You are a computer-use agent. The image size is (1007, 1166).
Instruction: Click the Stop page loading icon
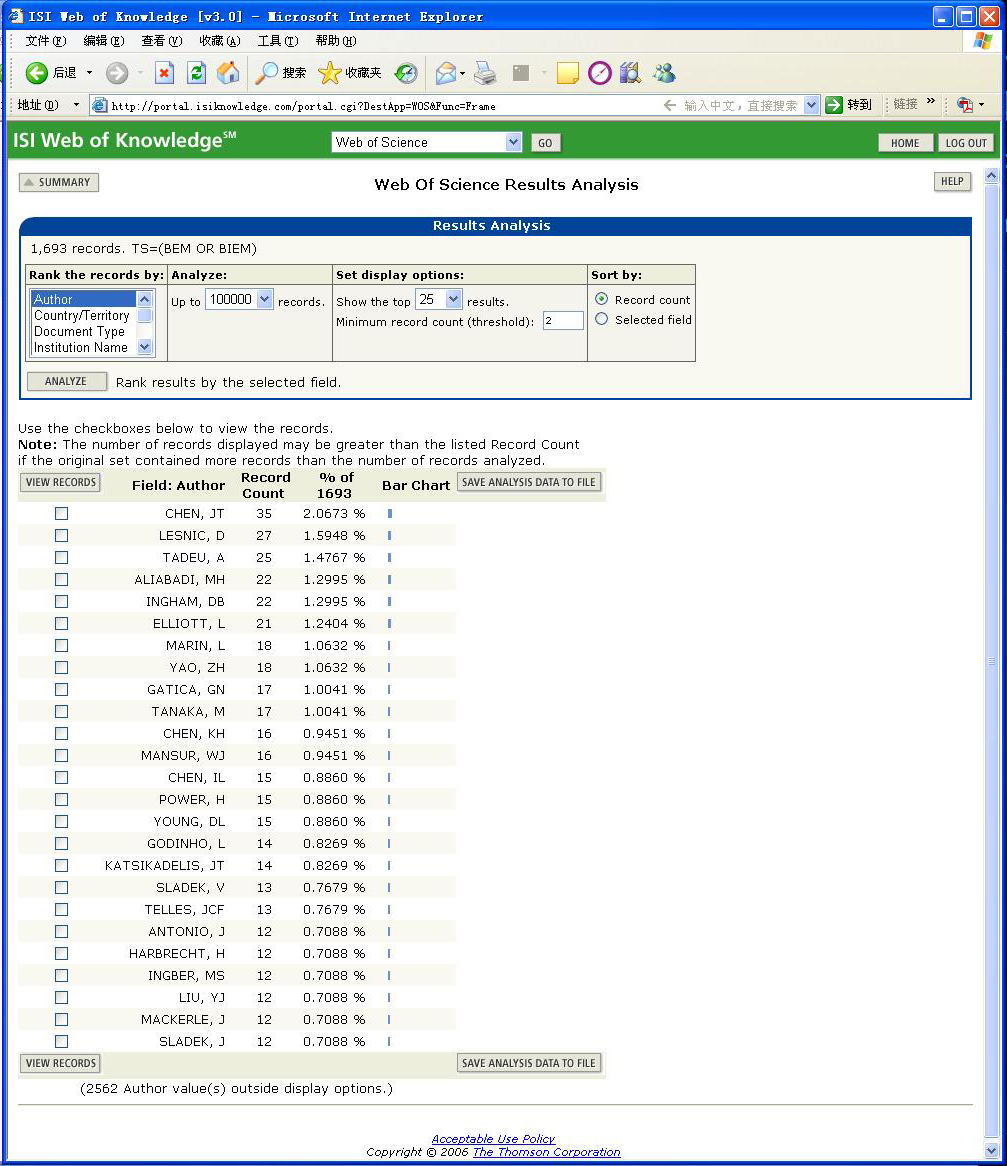[x=164, y=73]
